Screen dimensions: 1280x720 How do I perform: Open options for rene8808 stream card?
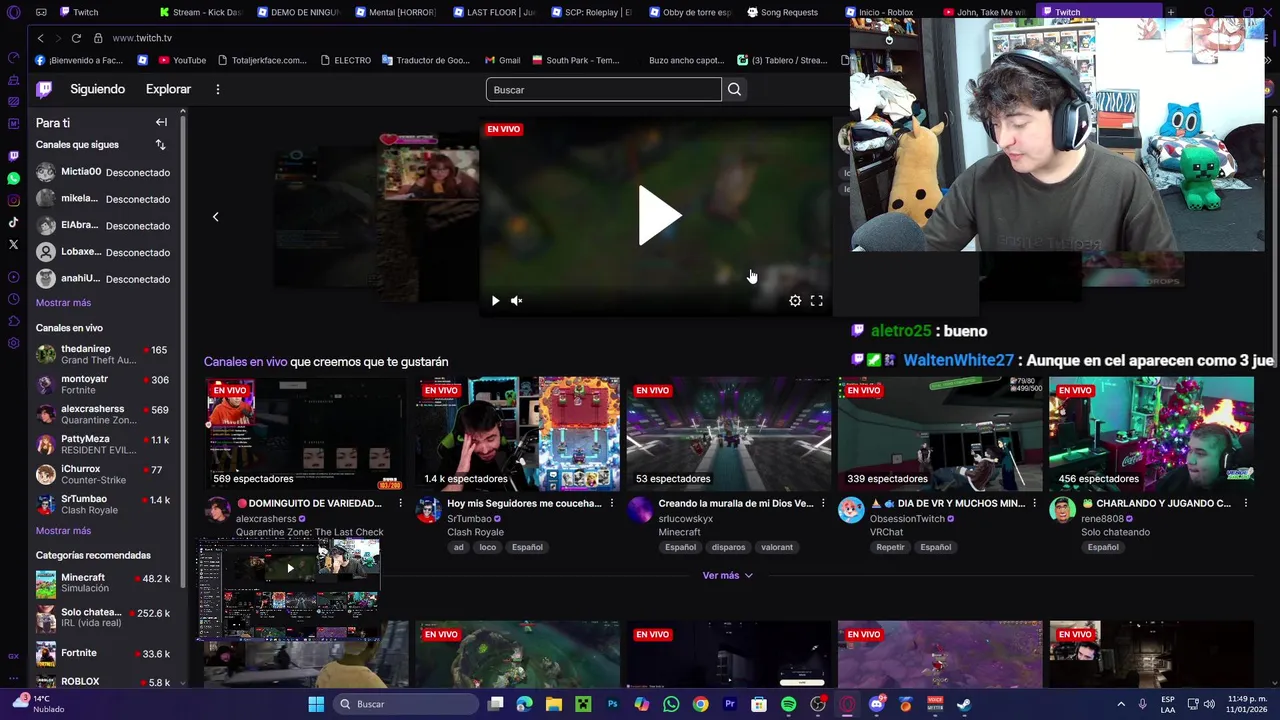coord(1246,503)
